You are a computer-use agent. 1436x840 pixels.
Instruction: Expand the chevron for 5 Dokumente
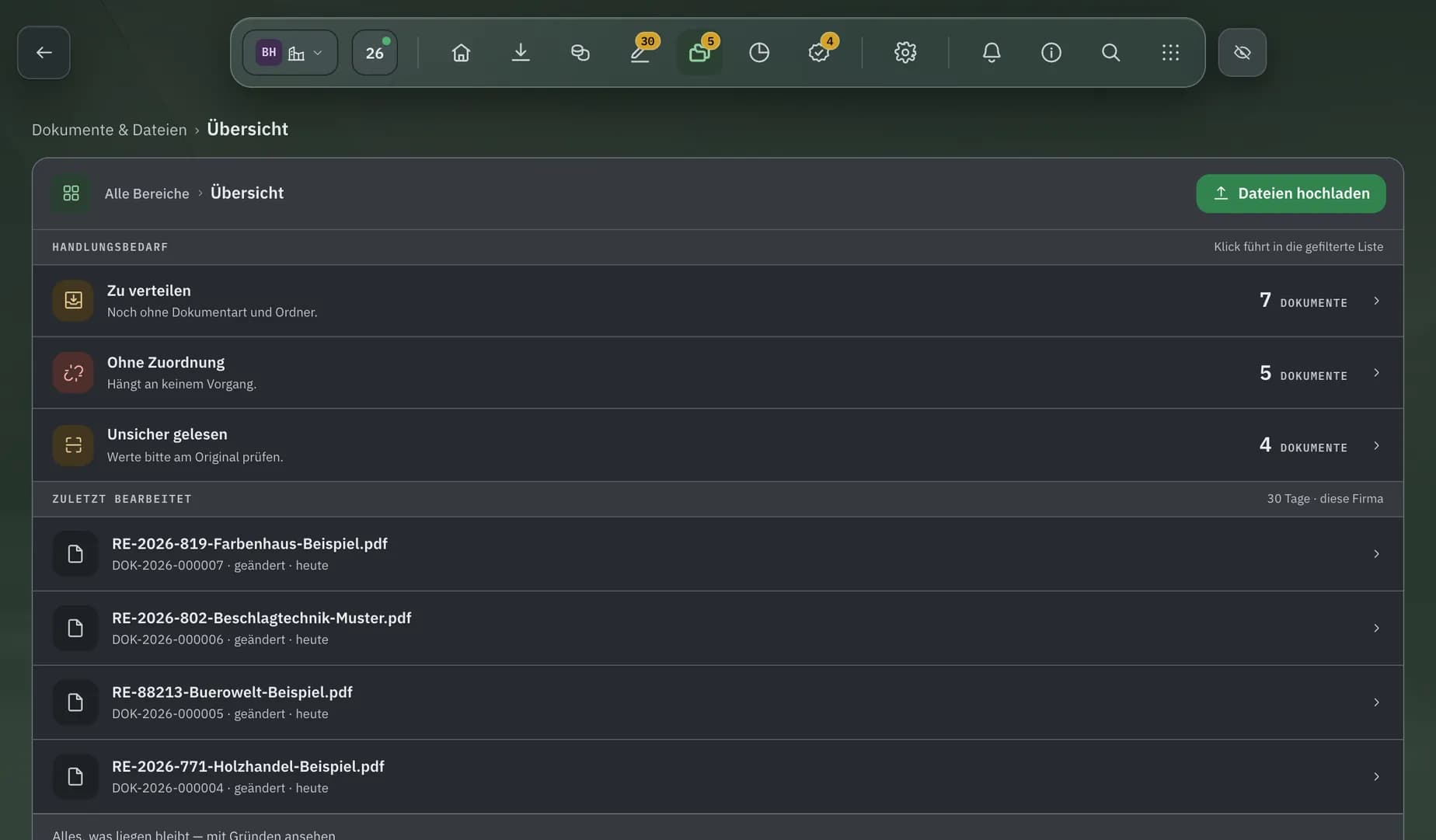pos(1376,373)
